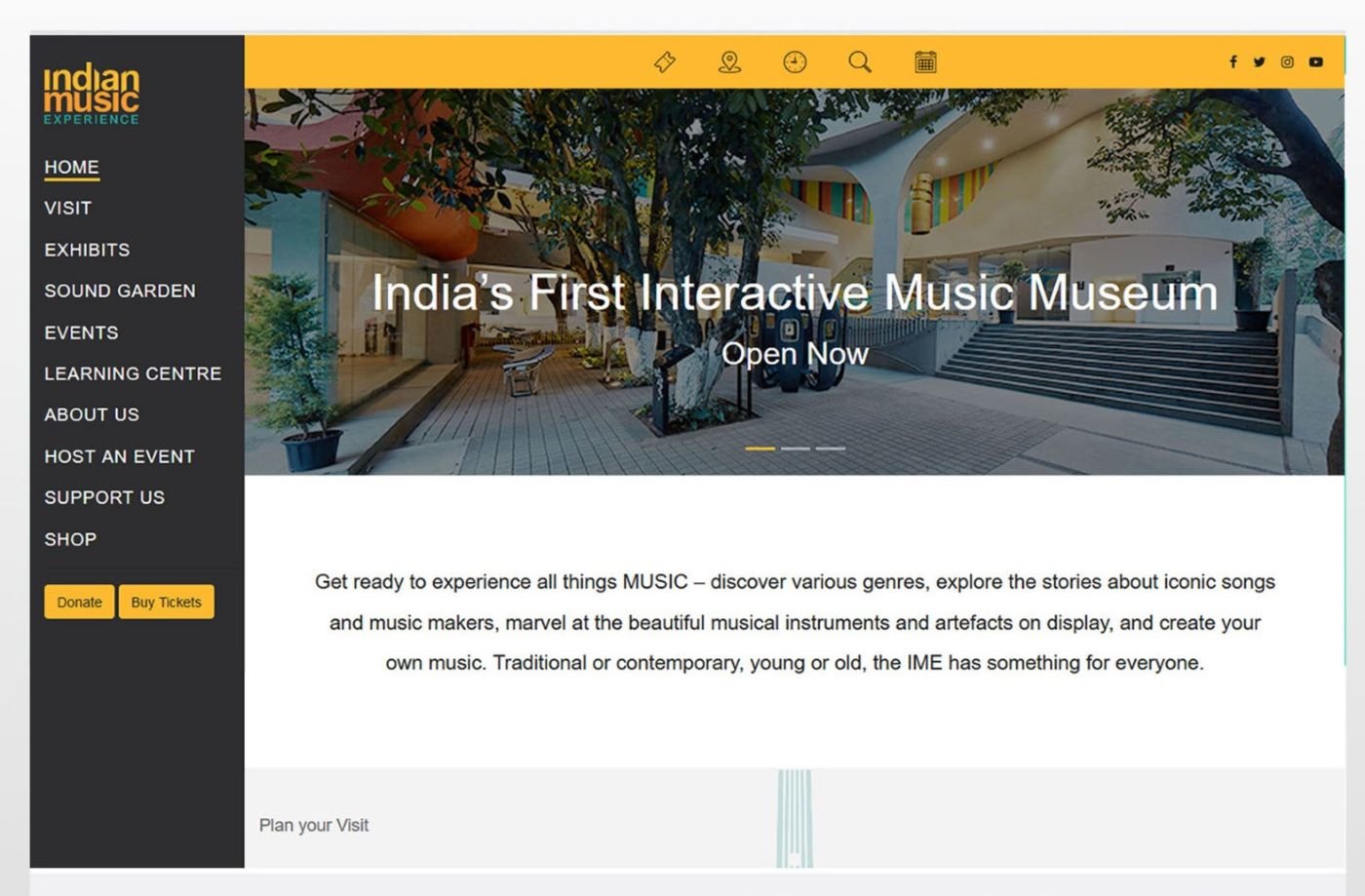1365x896 pixels.
Task: Open the Twitter social icon
Action: point(1259,61)
